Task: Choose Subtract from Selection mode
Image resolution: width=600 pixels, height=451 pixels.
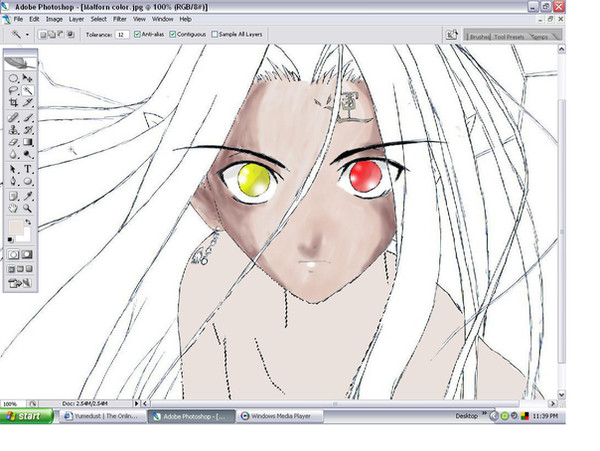Action: pos(61,34)
